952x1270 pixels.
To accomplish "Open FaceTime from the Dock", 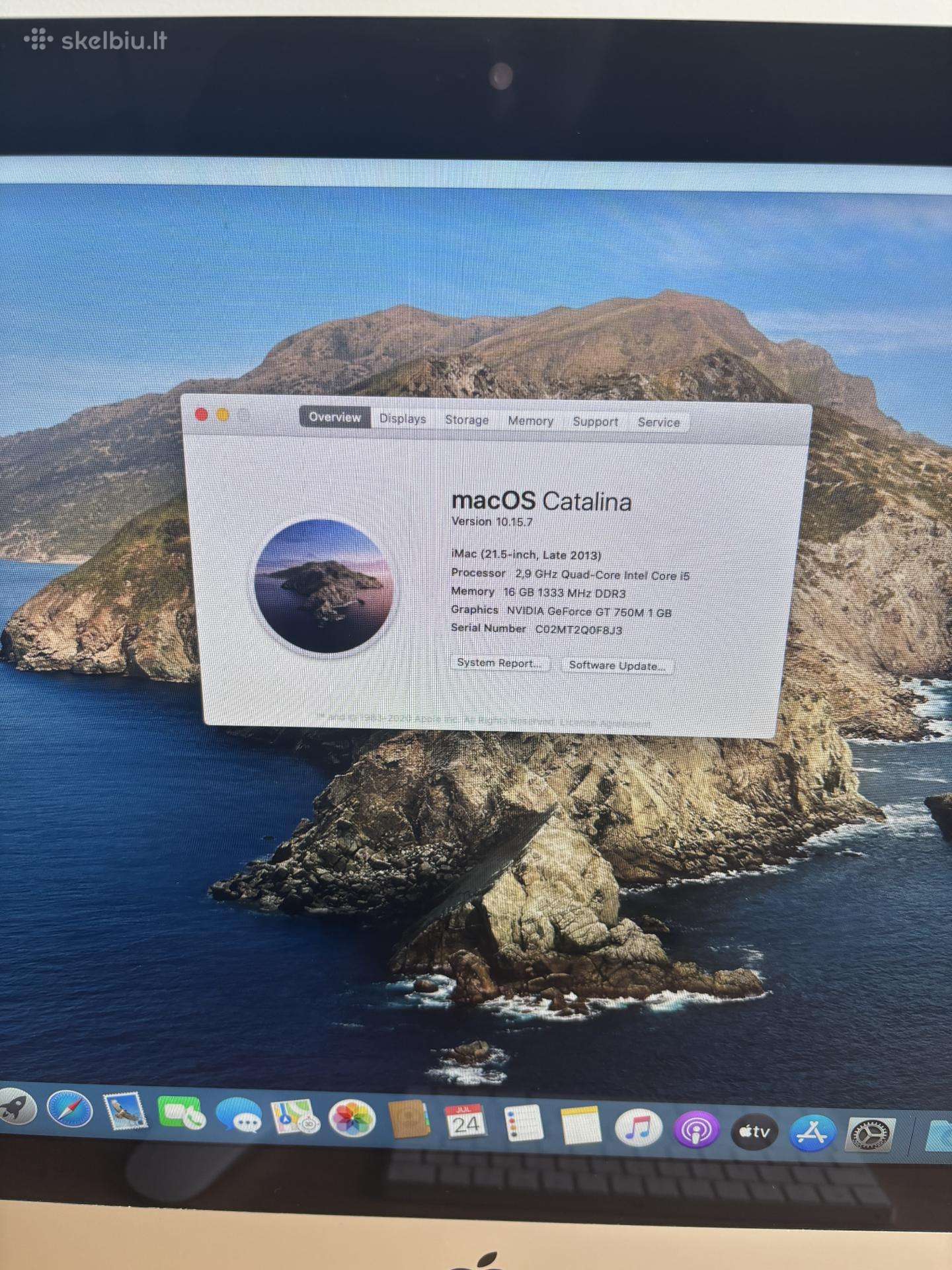I will (181, 1114).
